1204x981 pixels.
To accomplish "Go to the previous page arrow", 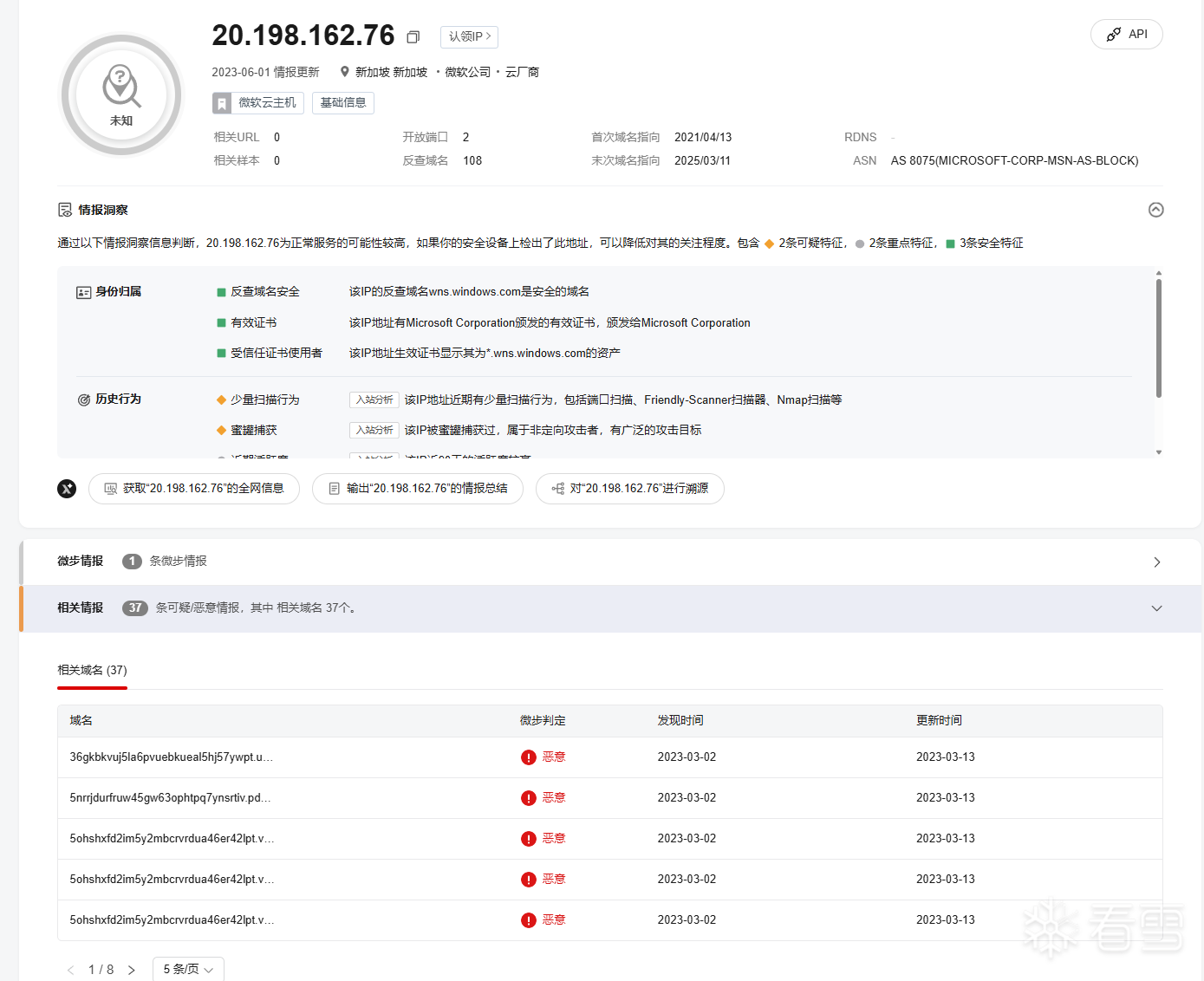I will pyautogui.click(x=71, y=970).
